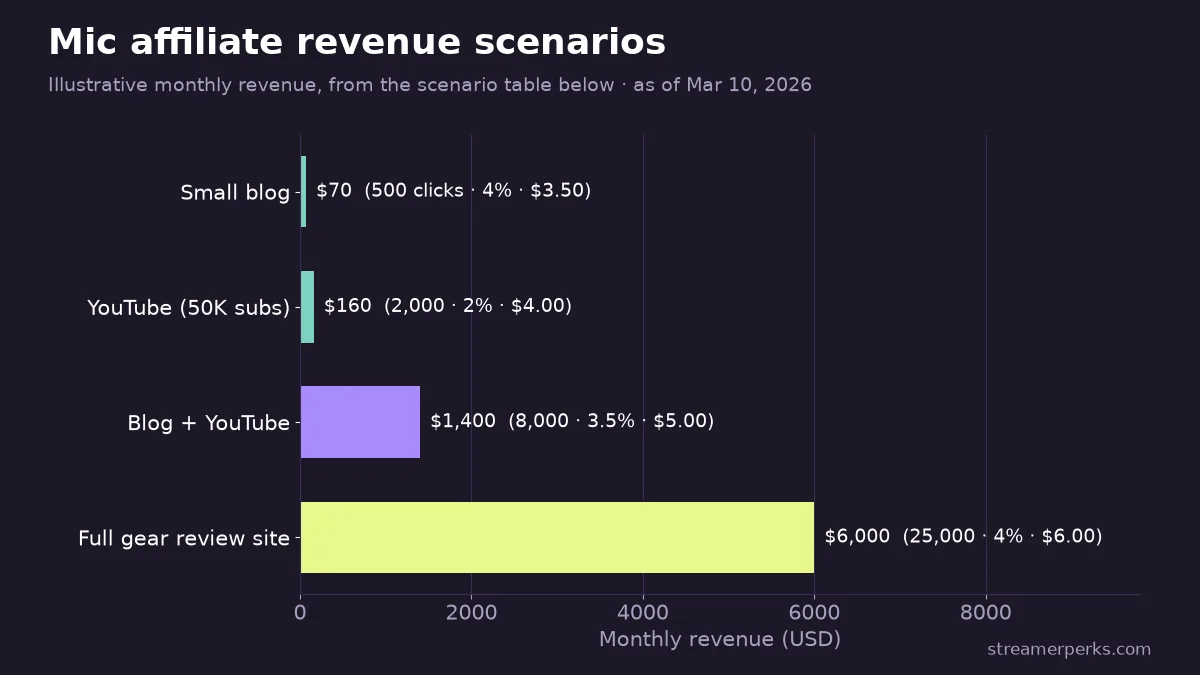This screenshot has height=675, width=1200.
Task: Select the purple Blog + YouTube bar
Action: pyautogui.click(x=360, y=422)
